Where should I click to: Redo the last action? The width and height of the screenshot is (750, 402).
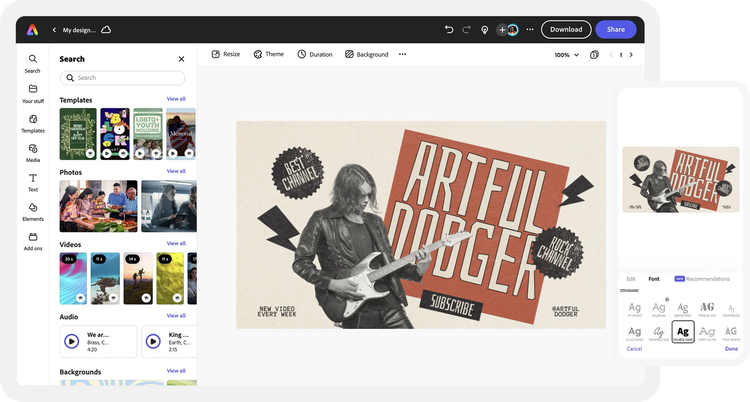(x=466, y=30)
